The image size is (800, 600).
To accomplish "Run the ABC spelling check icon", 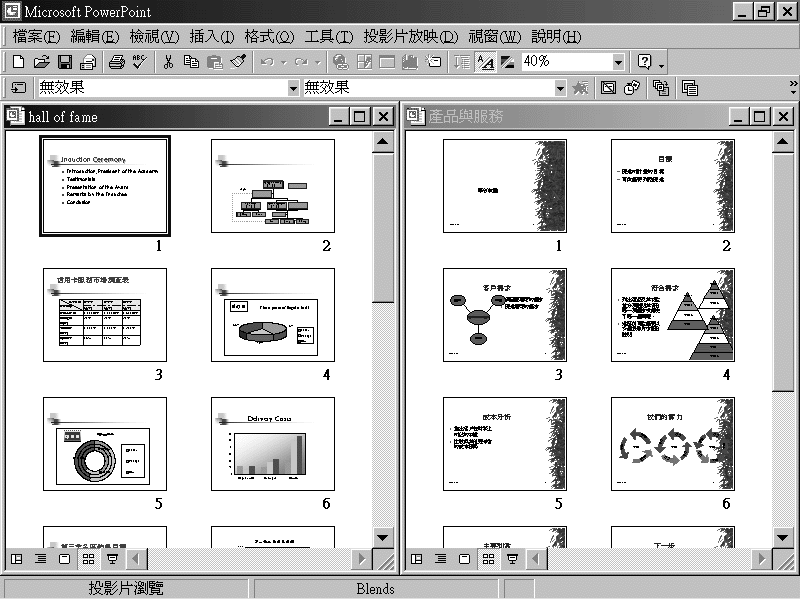I will coord(139,62).
